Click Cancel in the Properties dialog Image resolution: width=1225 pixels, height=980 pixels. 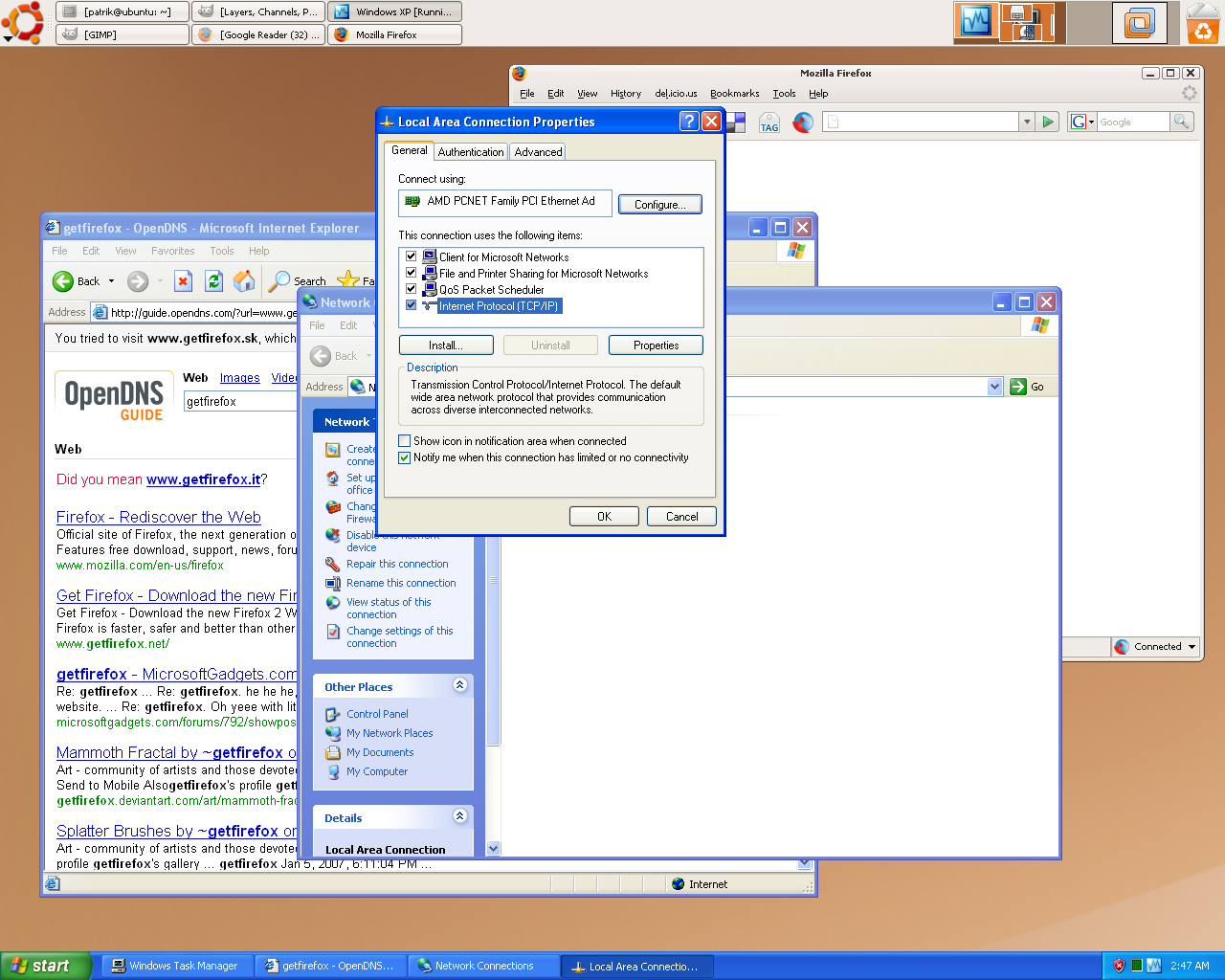(x=682, y=517)
